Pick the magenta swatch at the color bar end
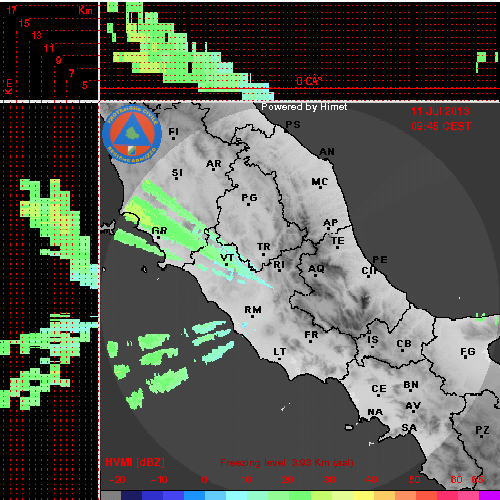The image size is (500, 500). (x=489, y=496)
